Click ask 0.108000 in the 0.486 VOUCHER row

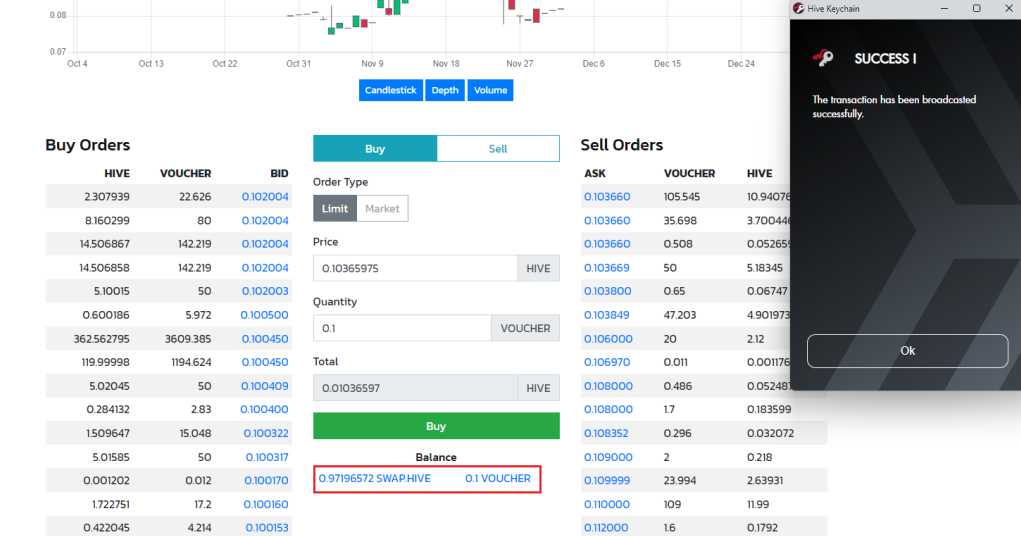pos(608,386)
